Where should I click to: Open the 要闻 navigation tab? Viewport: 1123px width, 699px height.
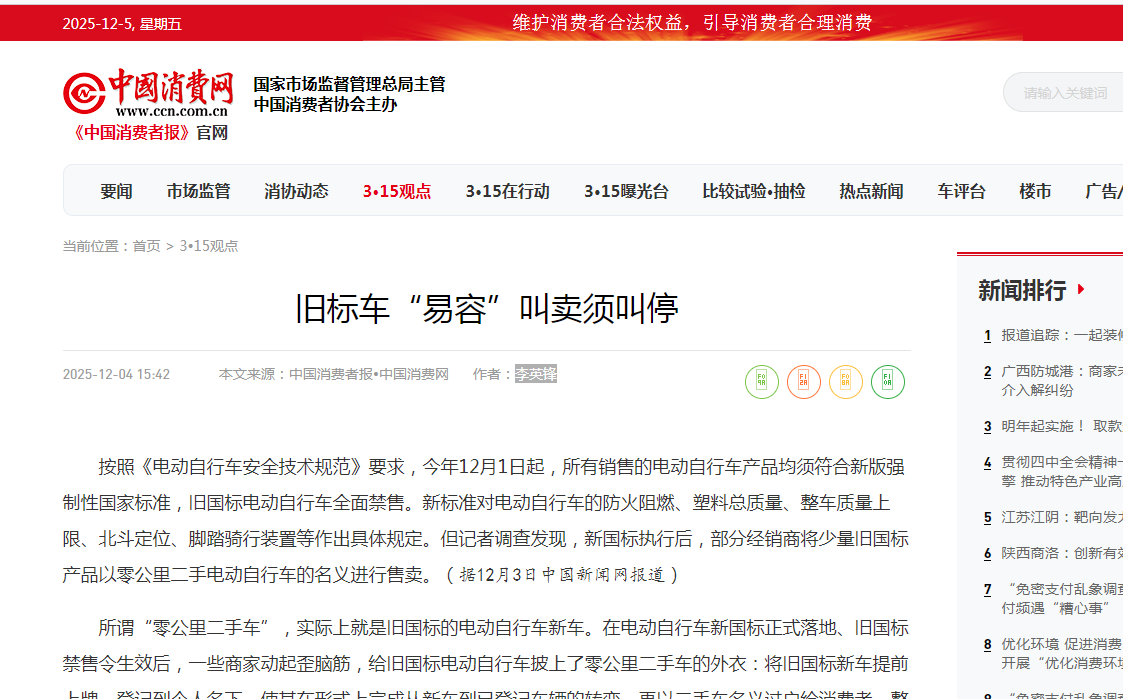(x=116, y=191)
